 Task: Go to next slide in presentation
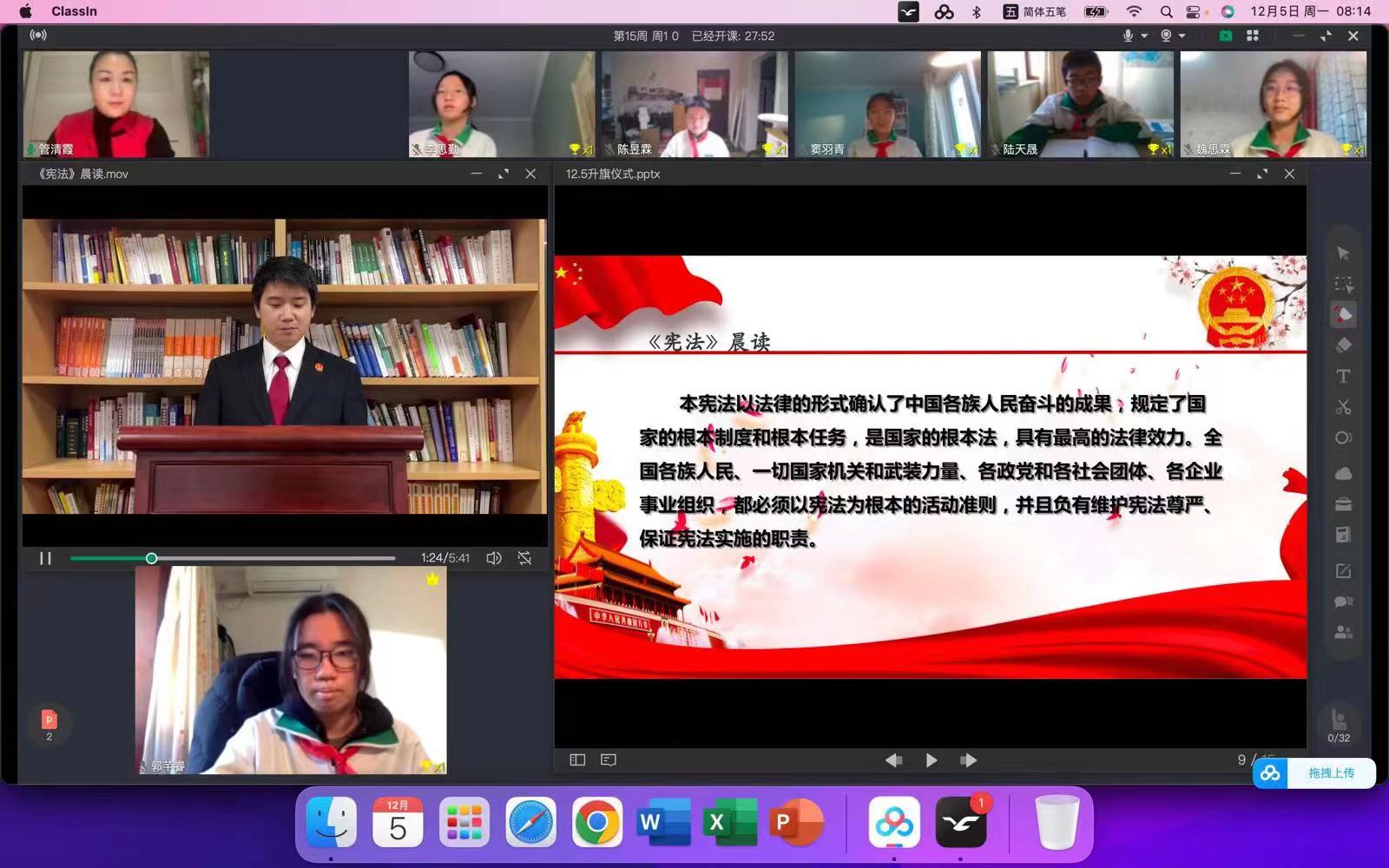[x=968, y=760]
